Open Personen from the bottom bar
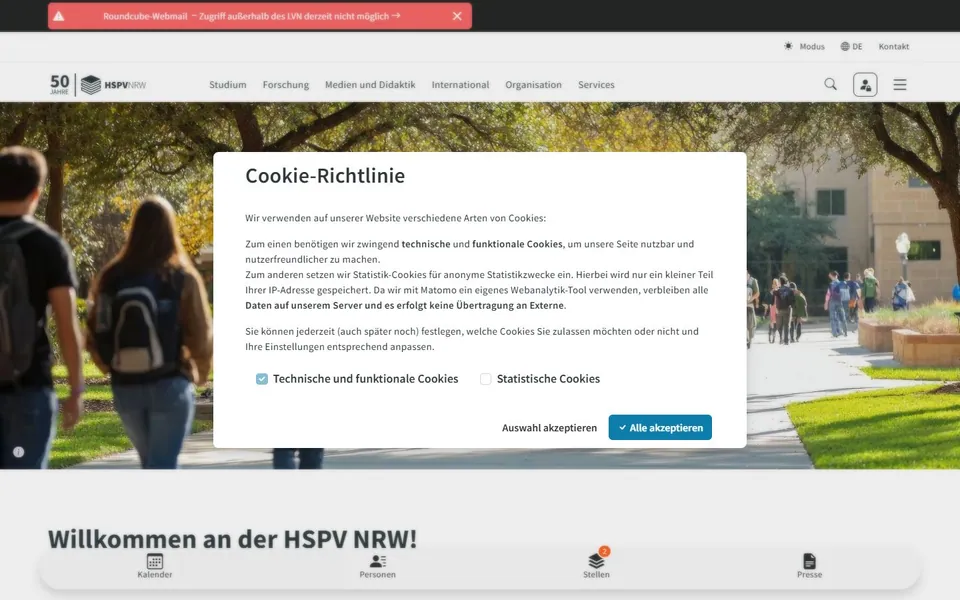Viewport: 960px width, 600px height. click(x=378, y=566)
